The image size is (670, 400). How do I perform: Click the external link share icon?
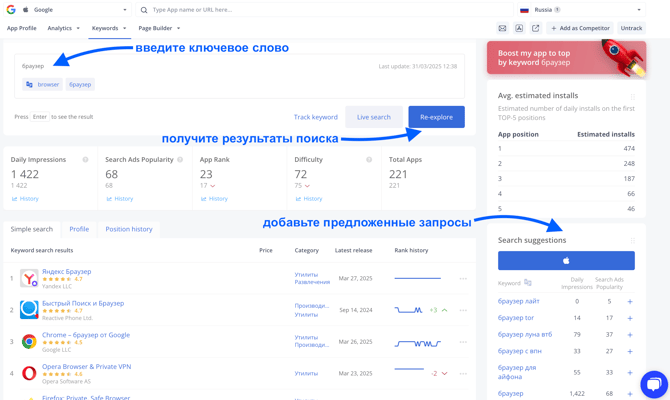[x=535, y=28]
